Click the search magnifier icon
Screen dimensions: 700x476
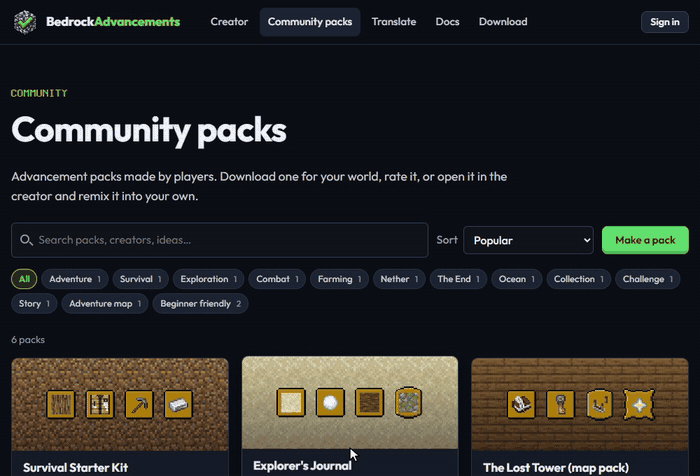click(x=26, y=240)
